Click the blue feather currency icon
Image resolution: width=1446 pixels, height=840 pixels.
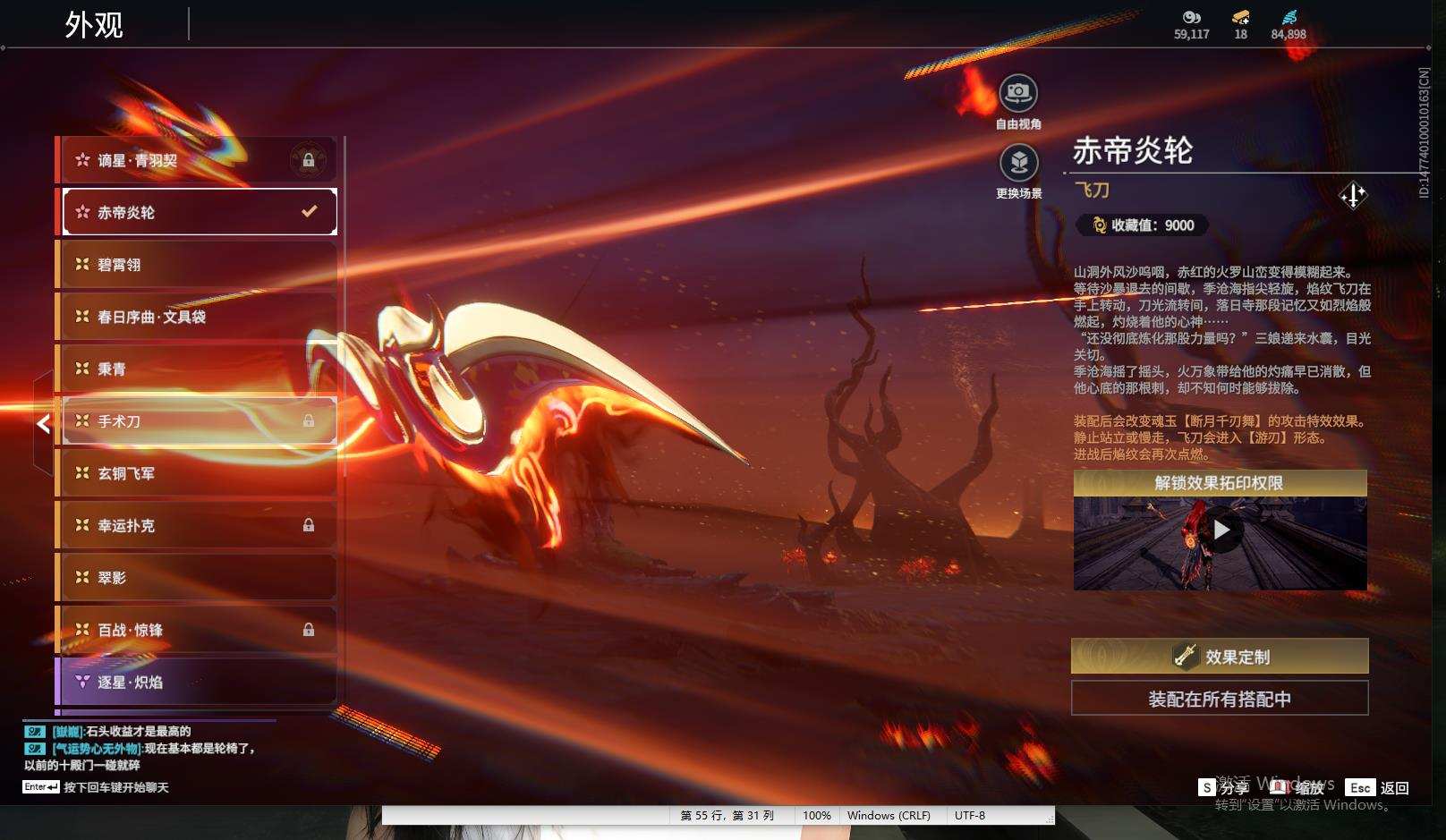(1289, 17)
